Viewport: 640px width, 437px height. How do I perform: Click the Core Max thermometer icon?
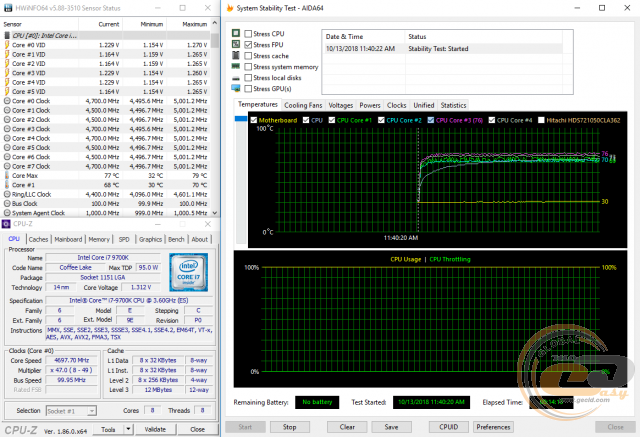tap(7, 175)
